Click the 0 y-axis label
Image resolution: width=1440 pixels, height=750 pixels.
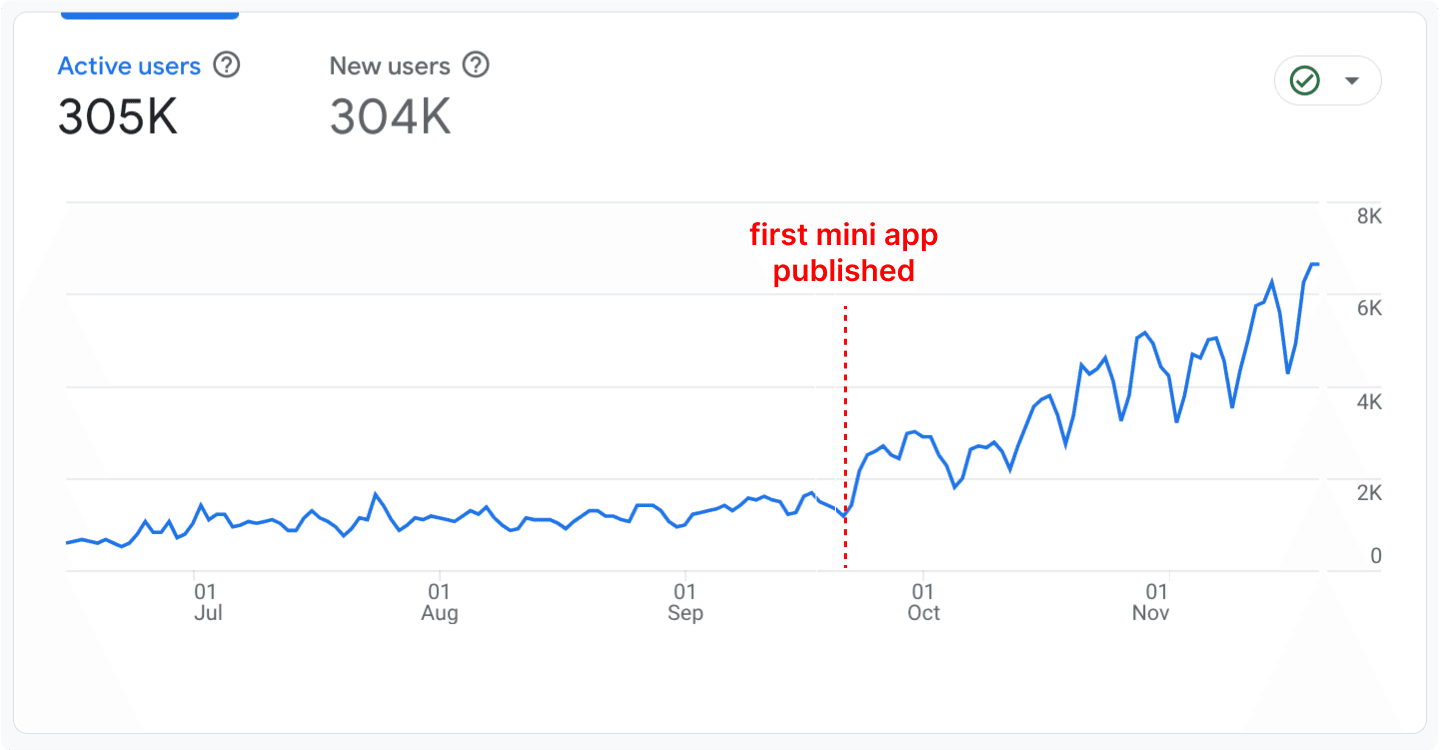pos(1376,556)
